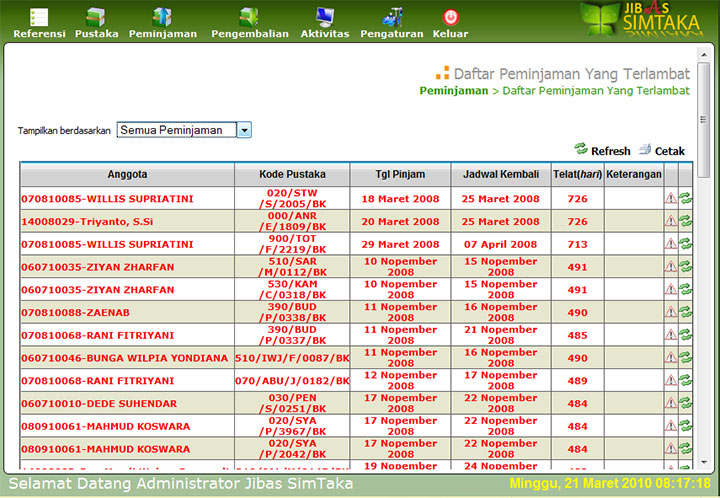Open the Pengembalian menu
Image resolution: width=720 pixels, height=498 pixels.
[x=250, y=23]
